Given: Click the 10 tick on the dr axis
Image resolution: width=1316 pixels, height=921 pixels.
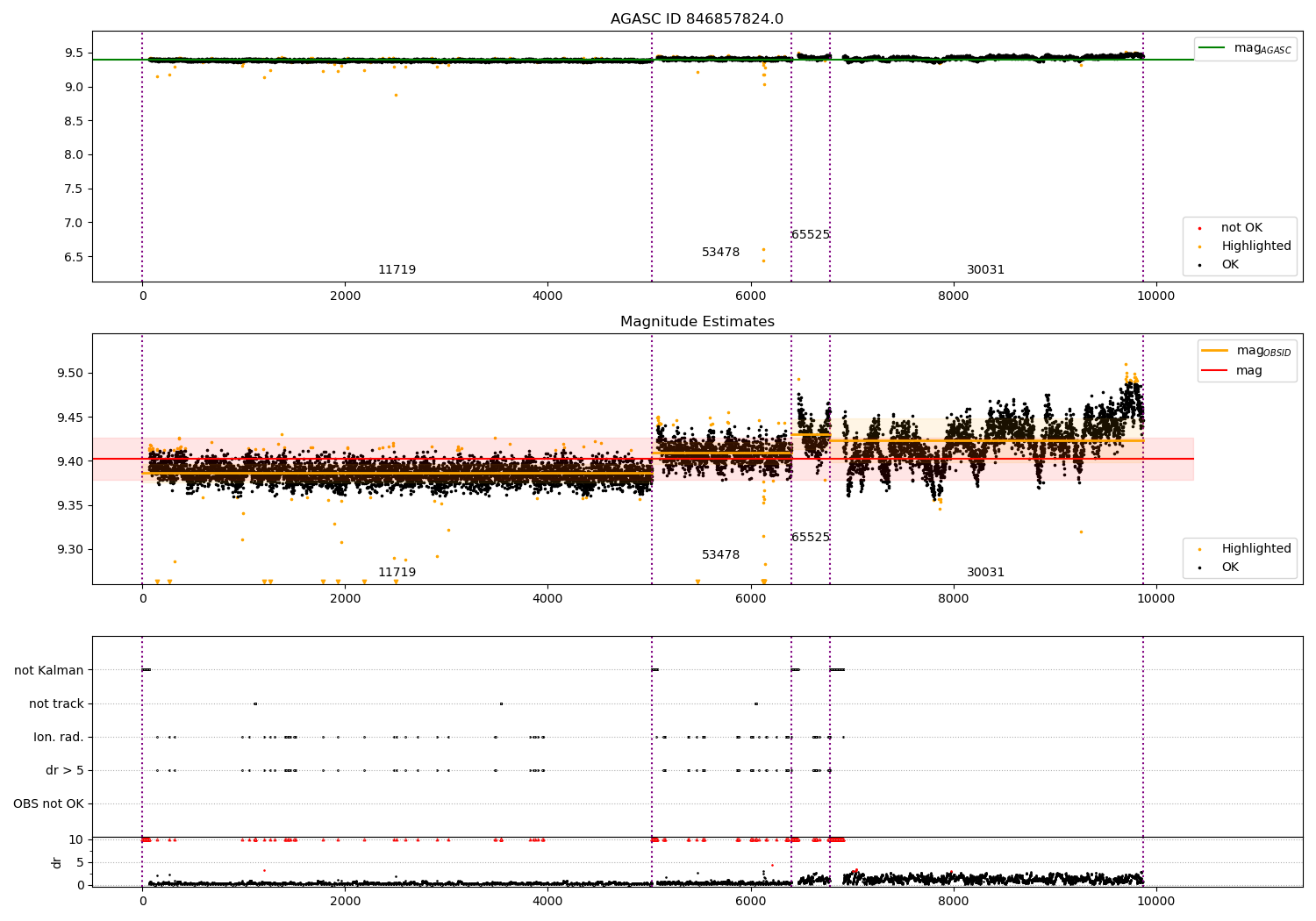Looking at the screenshot, I should pos(76,839).
